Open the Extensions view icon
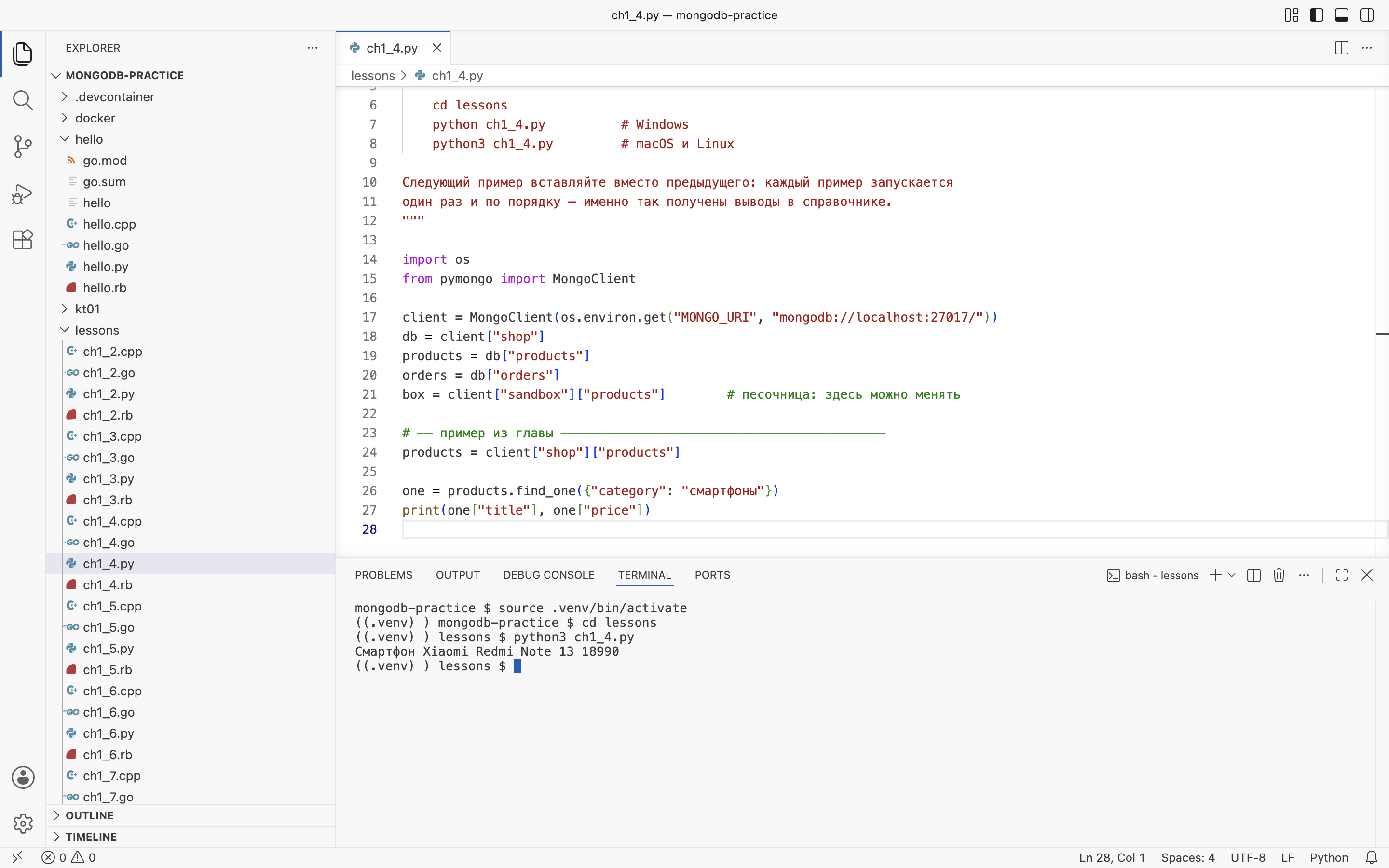This screenshot has height=868, width=1389. click(x=22, y=239)
